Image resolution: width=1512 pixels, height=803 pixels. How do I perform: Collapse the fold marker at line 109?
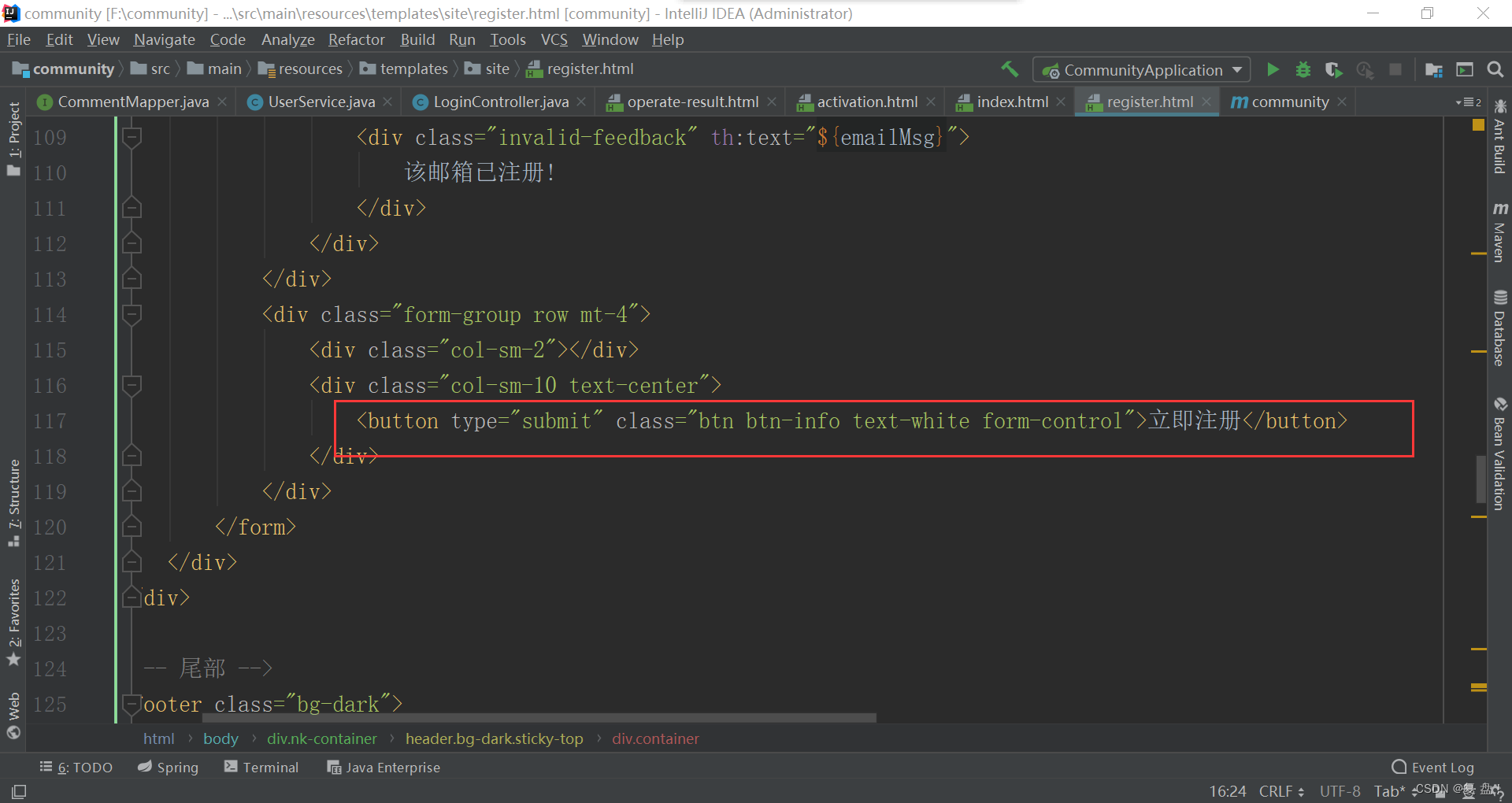(132, 138)
